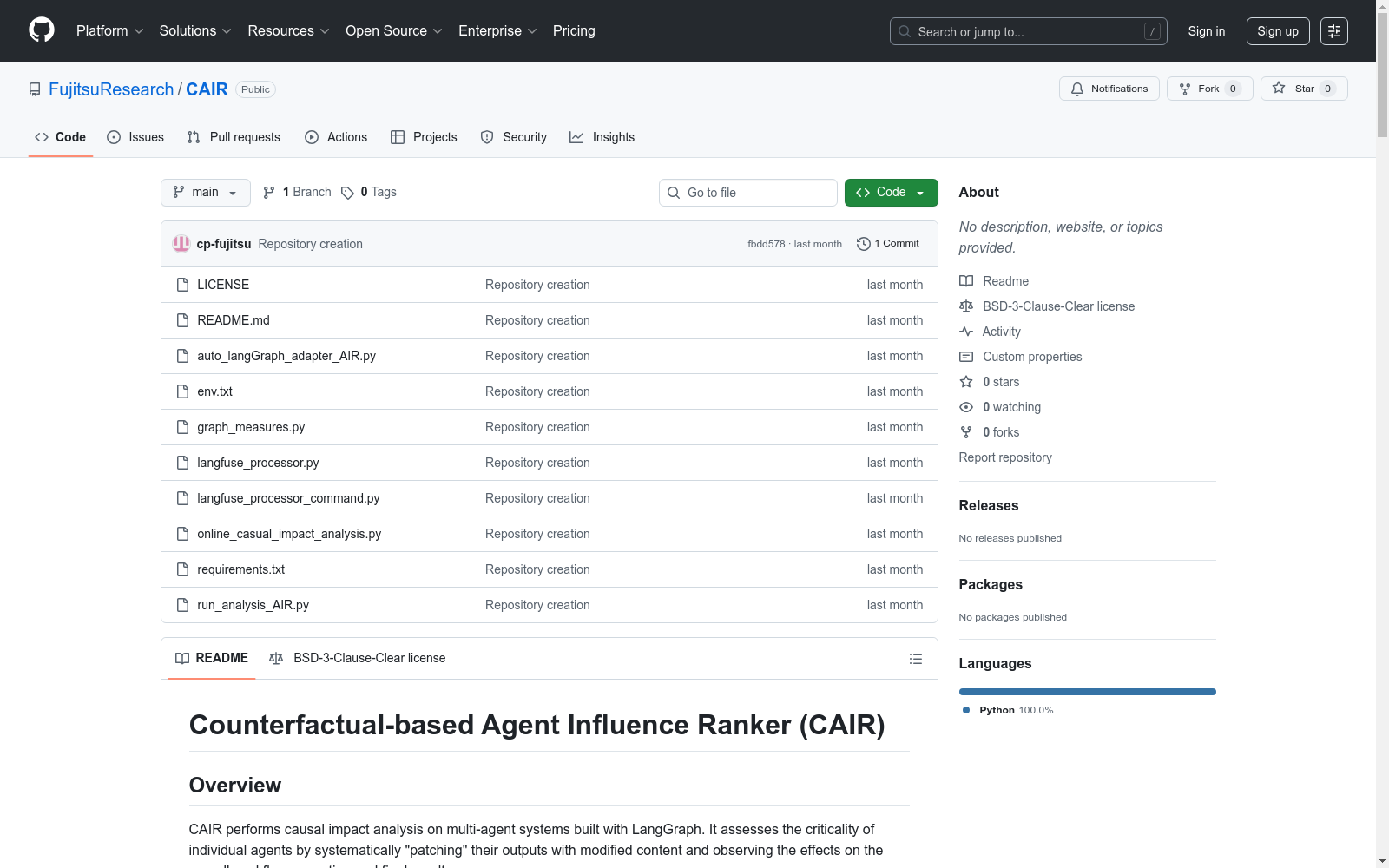Open run_analysis_AIR.py file
Image resolution: width=1389 pixels, height=868 pixels.
pyautogui.click(x=253, y=605)
